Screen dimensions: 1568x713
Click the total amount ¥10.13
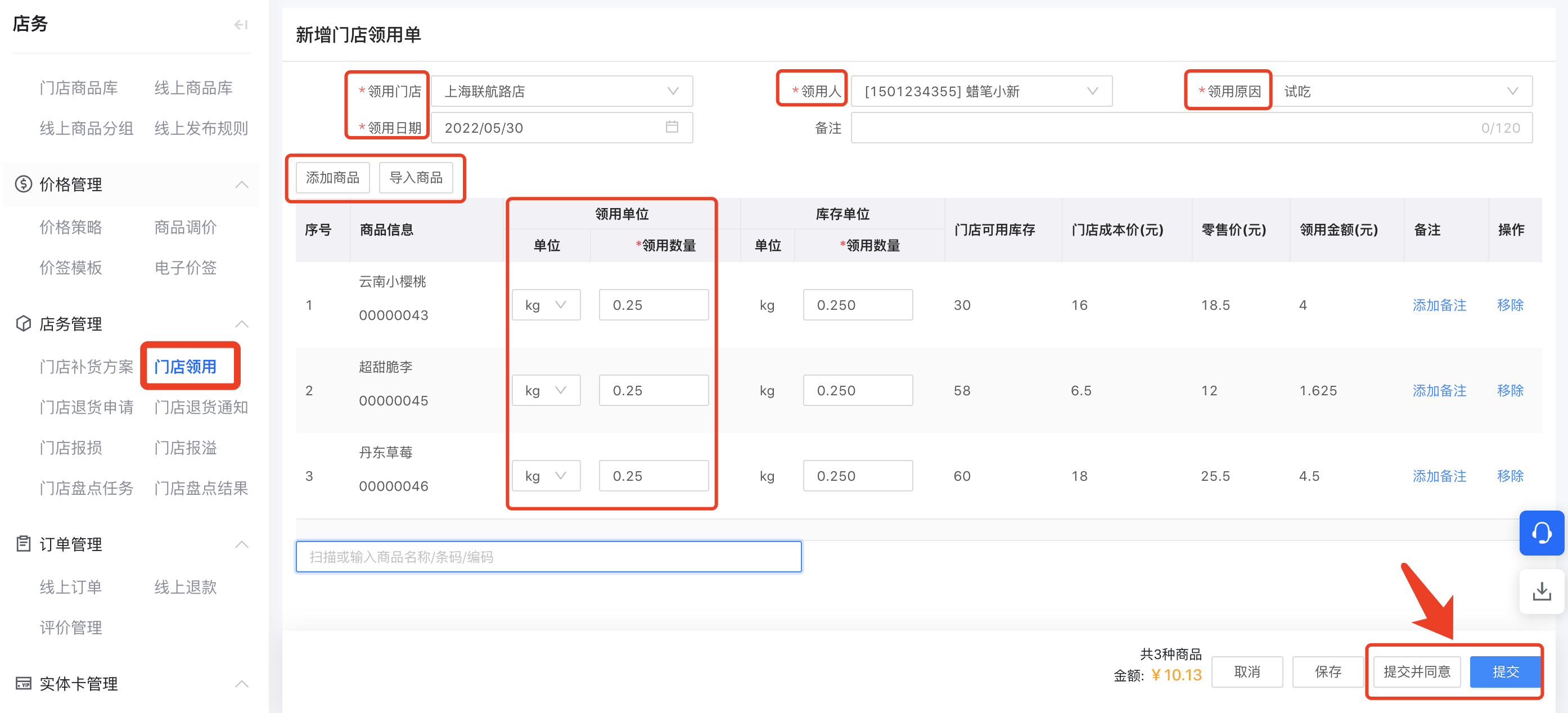click(x=1176, y=675)
